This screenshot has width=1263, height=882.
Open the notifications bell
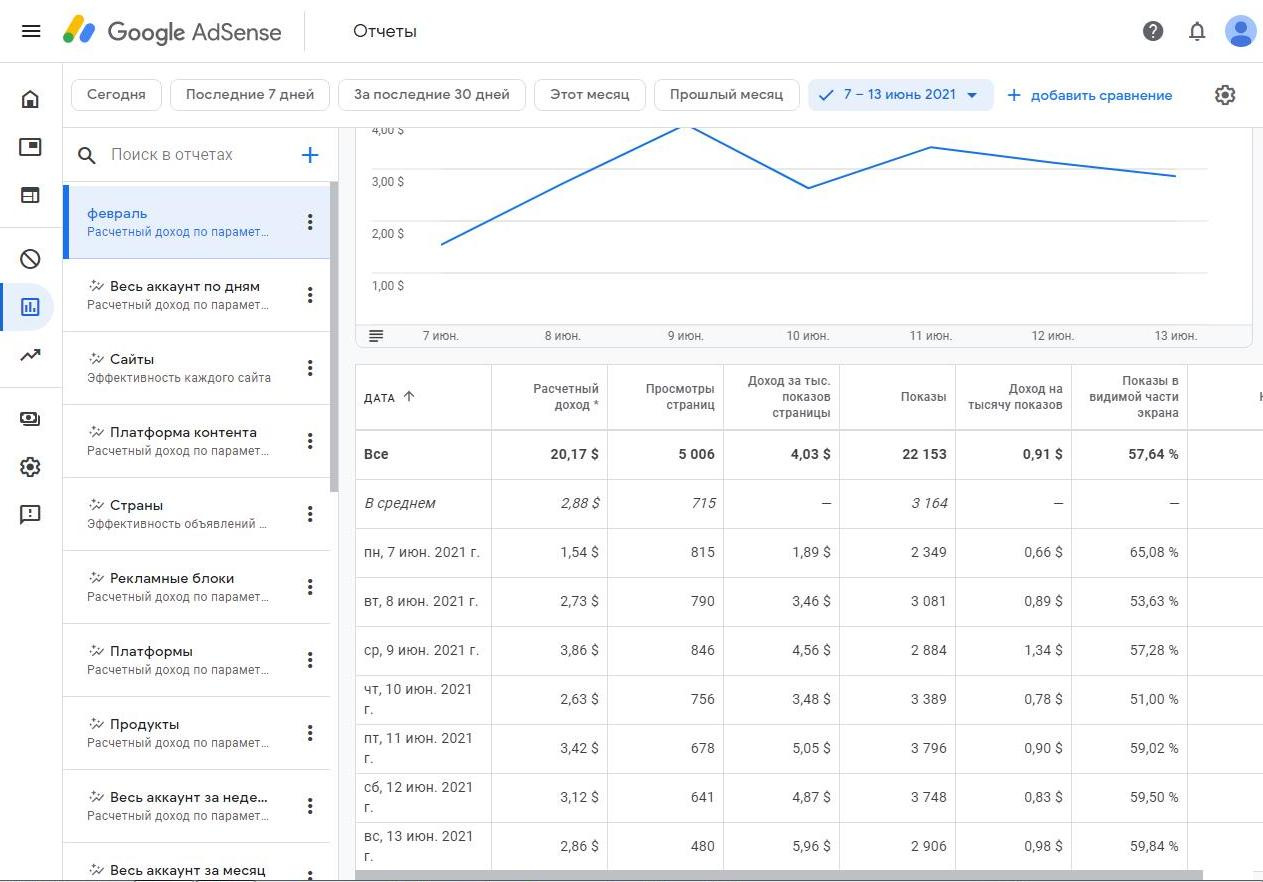pos(1197,31)
